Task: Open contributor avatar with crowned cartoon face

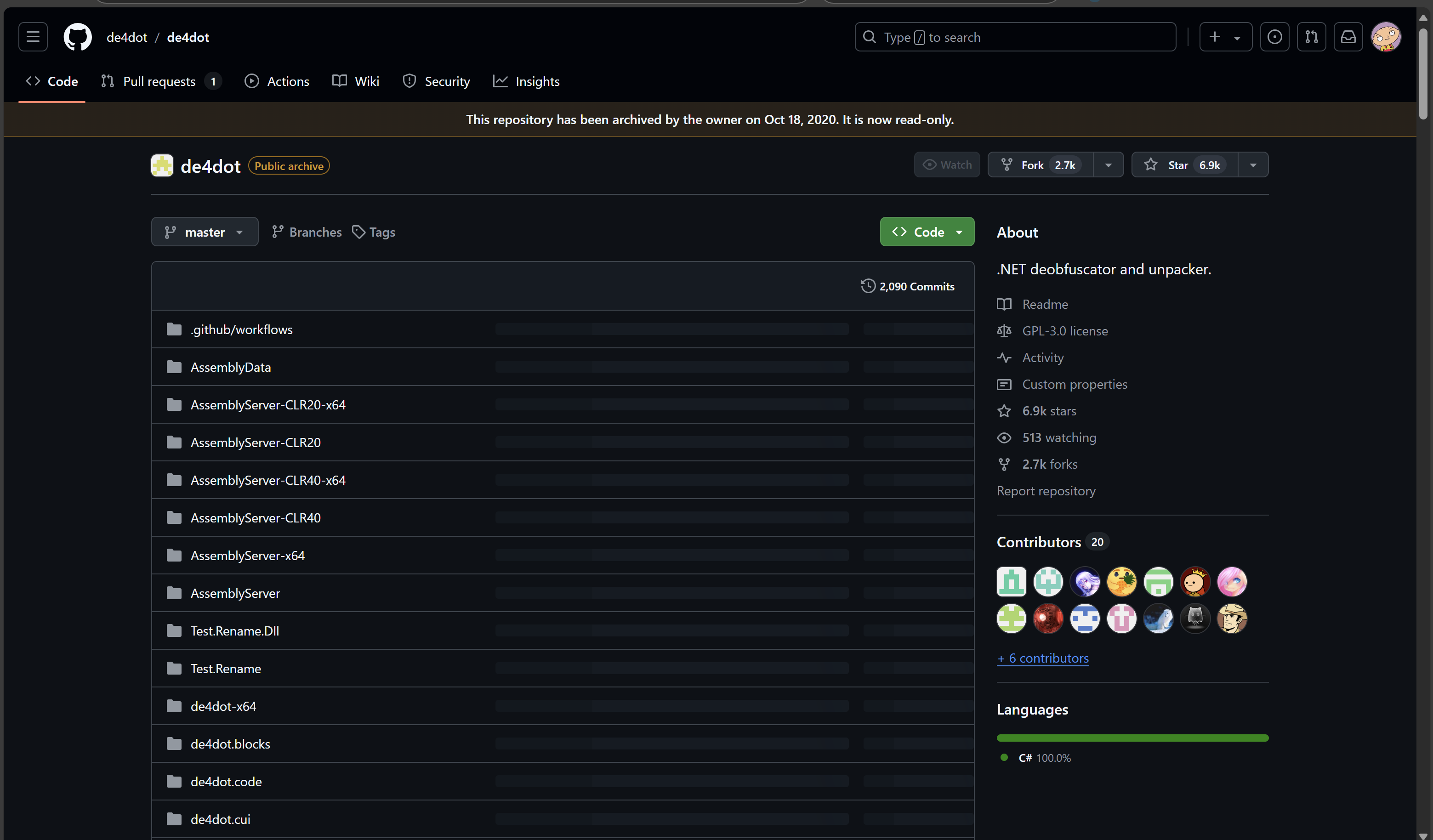Action: pos(1195,581)
